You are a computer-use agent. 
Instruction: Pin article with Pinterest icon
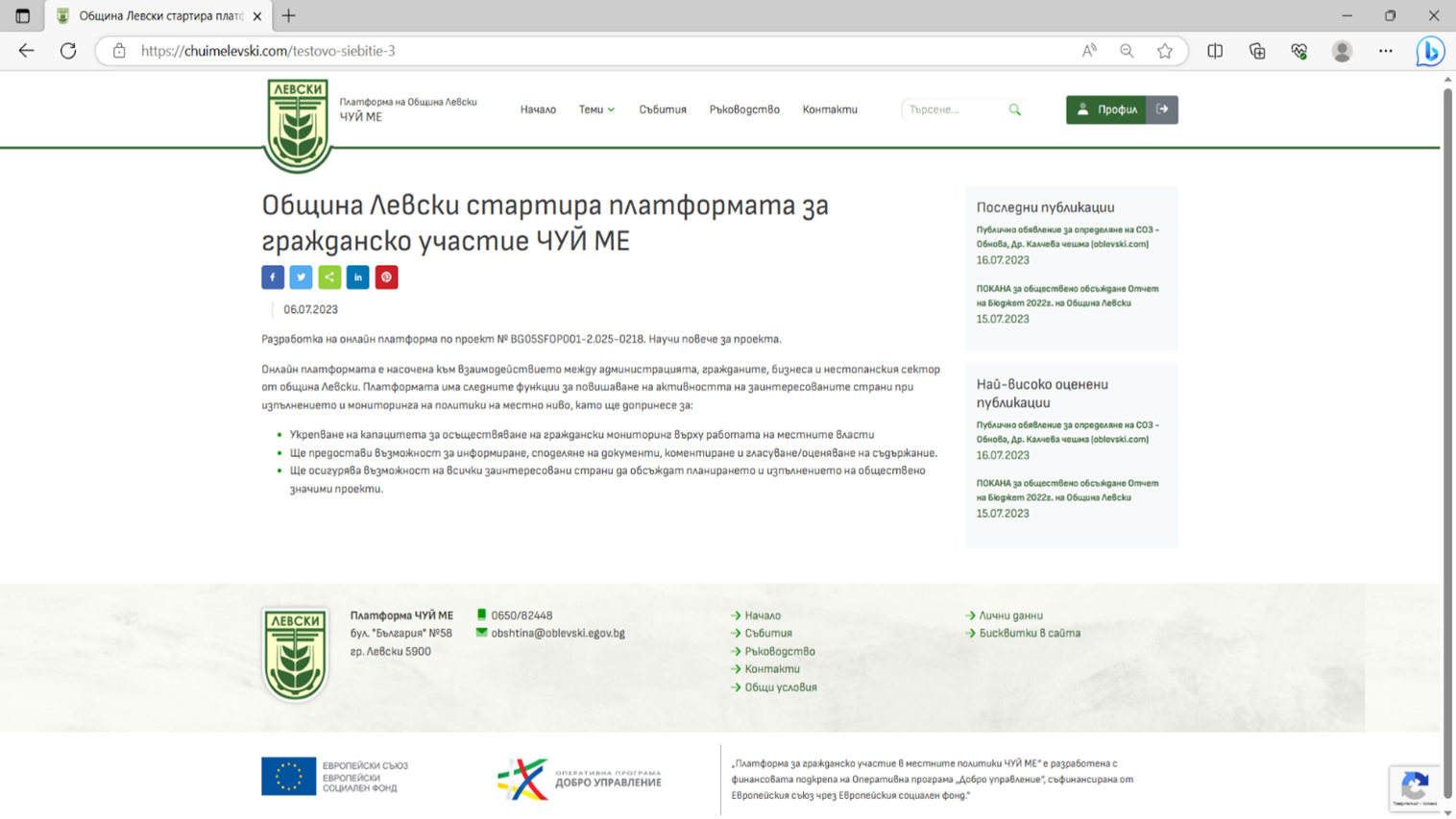click(386, 277)
